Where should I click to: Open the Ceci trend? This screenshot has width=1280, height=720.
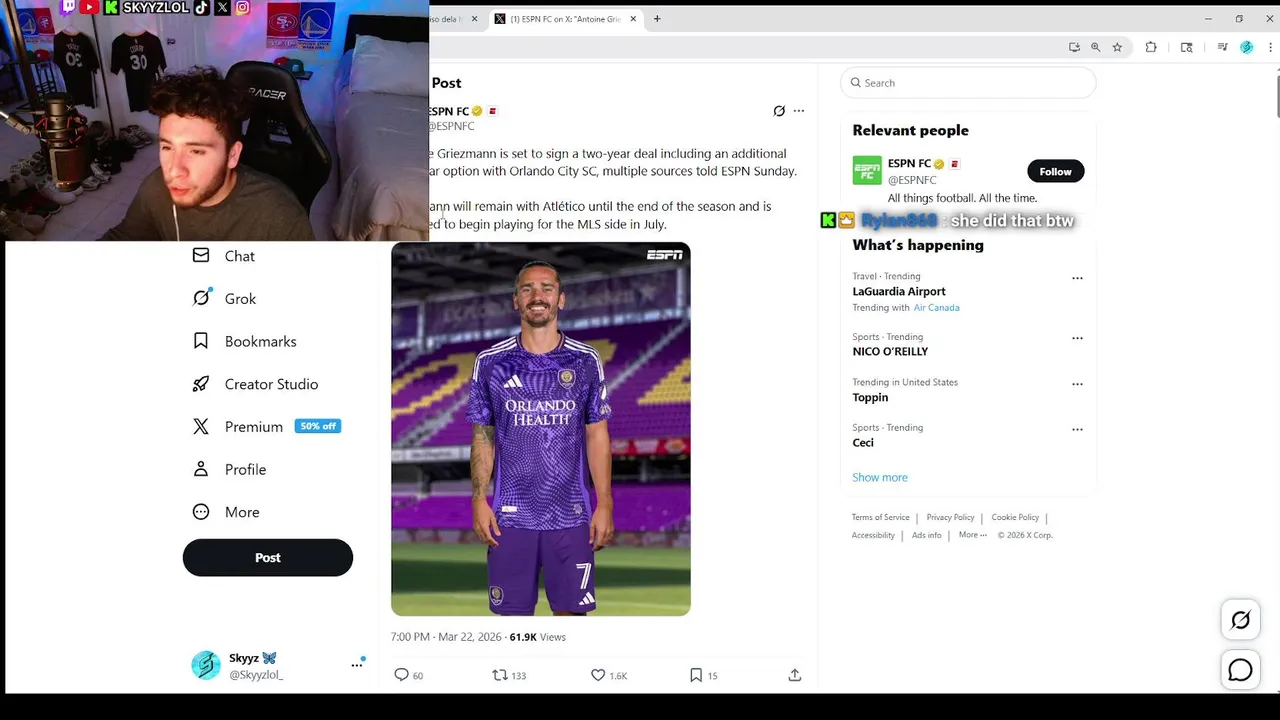tap(863, 442)
